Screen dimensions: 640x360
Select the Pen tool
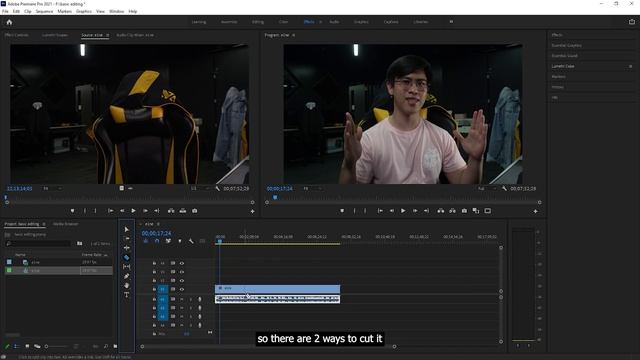127,276
